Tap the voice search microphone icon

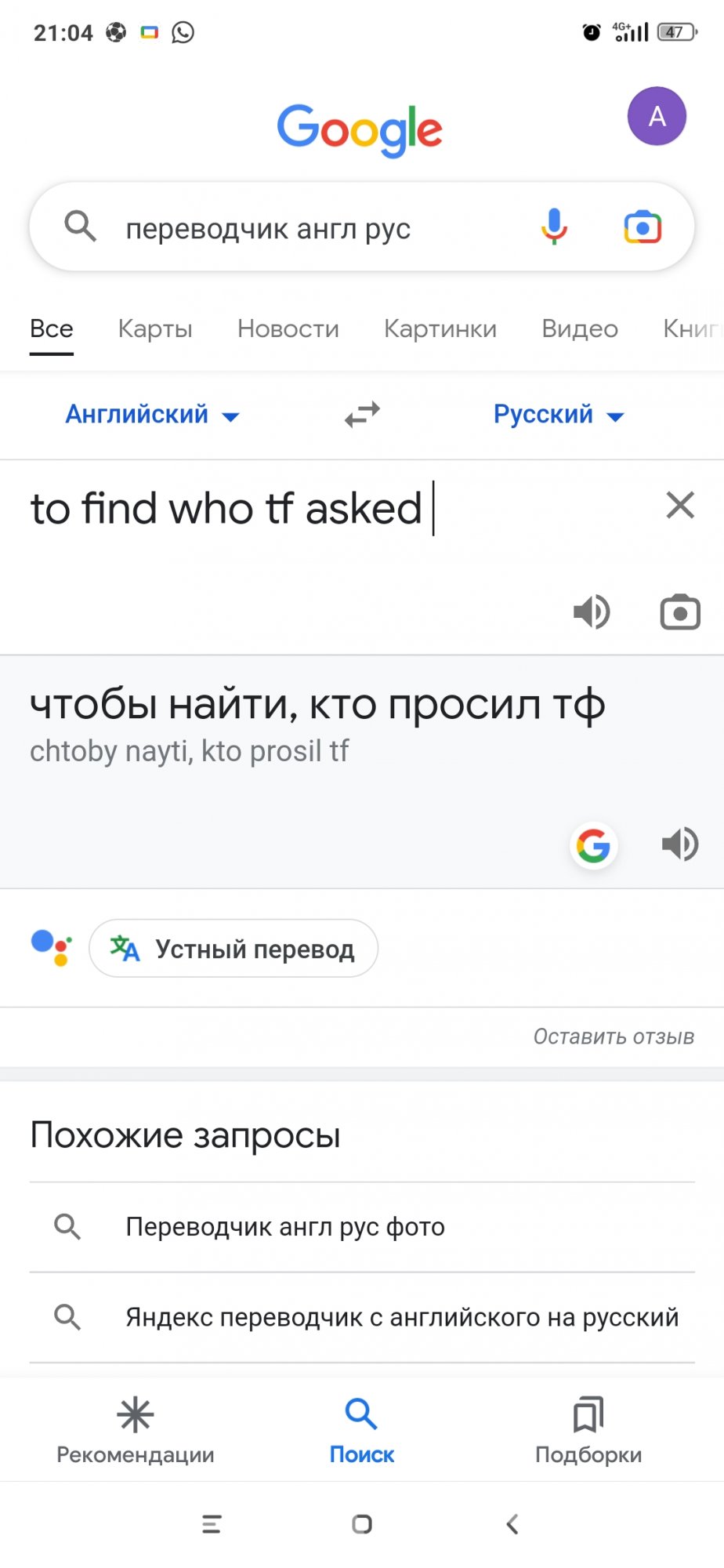coord(554,227)
